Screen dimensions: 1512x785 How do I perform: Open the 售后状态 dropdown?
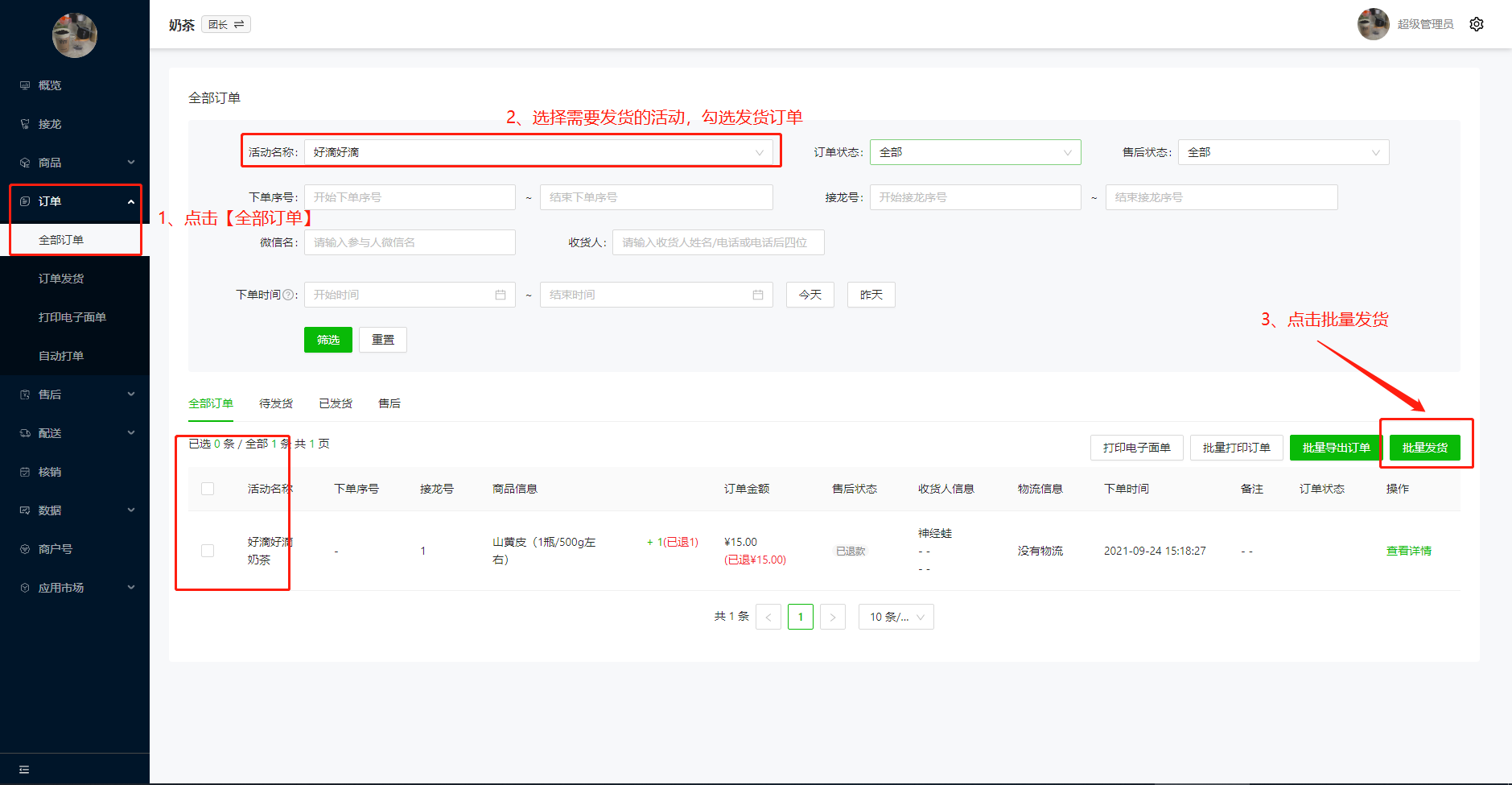click(1283, 152)
